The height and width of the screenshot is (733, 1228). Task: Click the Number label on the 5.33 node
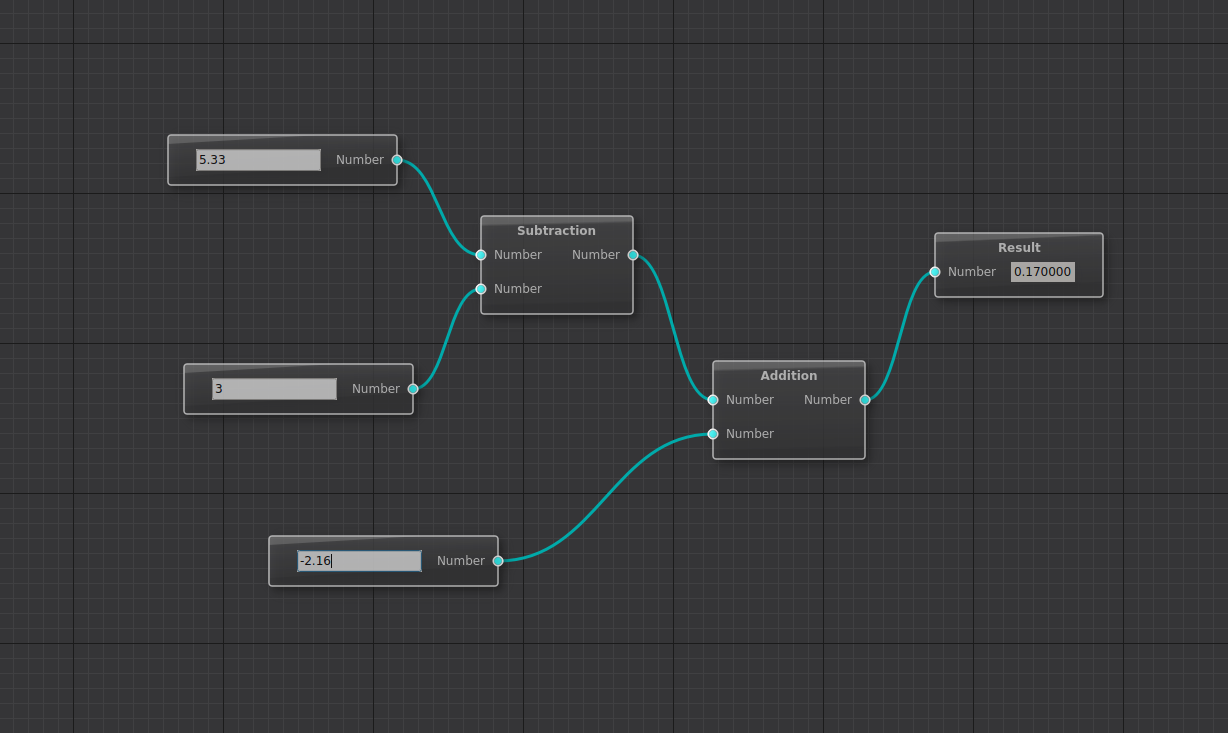pyautogui.click(x=360, y=159)
